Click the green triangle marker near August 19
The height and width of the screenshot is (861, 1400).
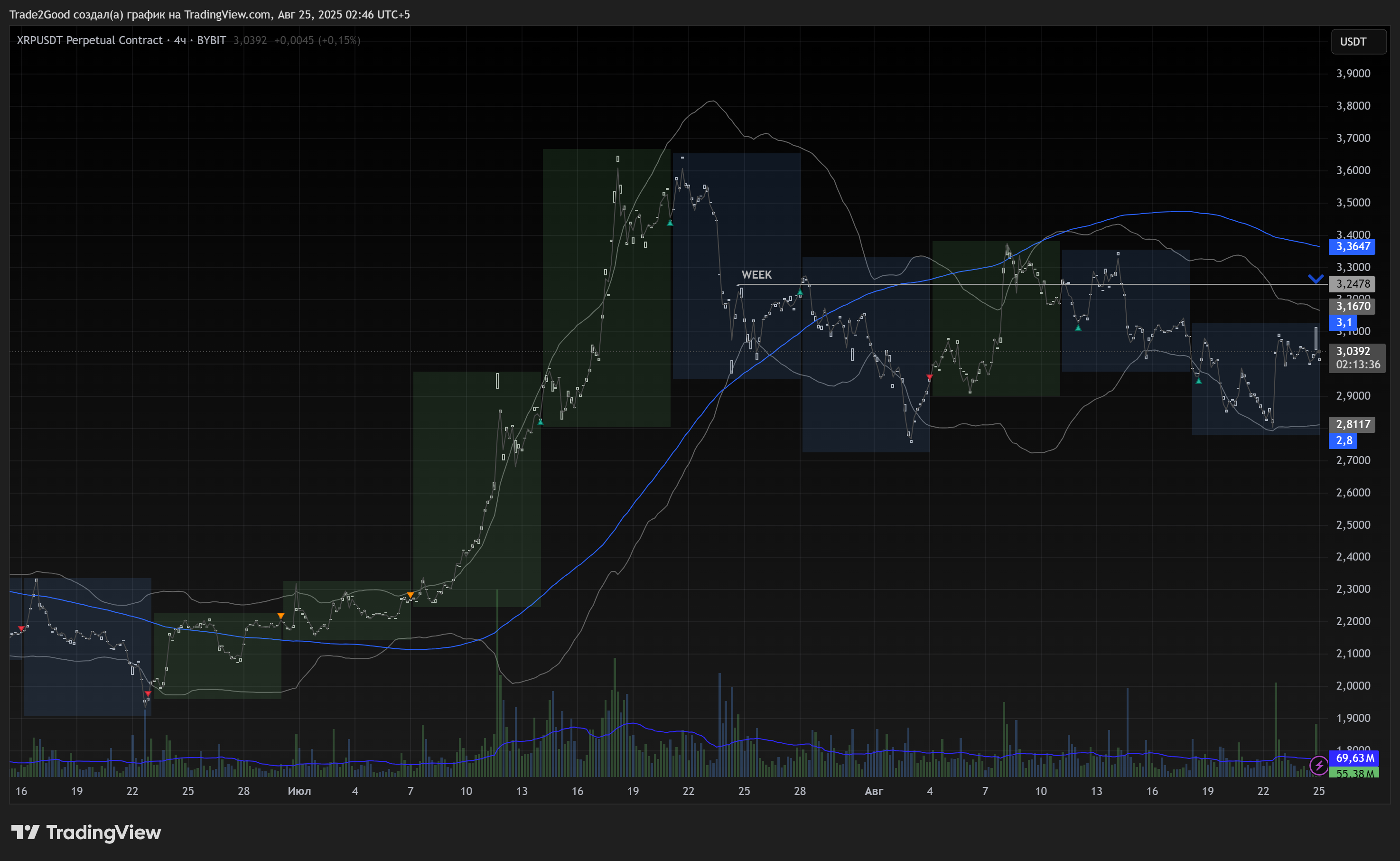[1198, 380]
